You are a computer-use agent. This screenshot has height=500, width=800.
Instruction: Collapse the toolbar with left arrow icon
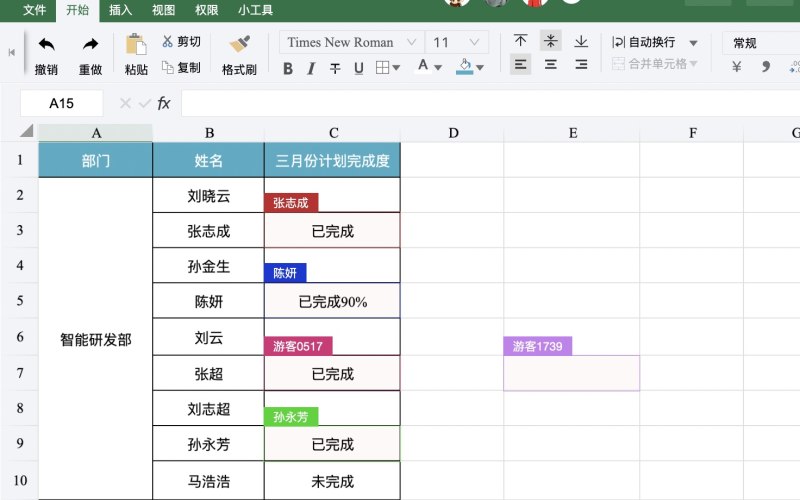point(12,53)
